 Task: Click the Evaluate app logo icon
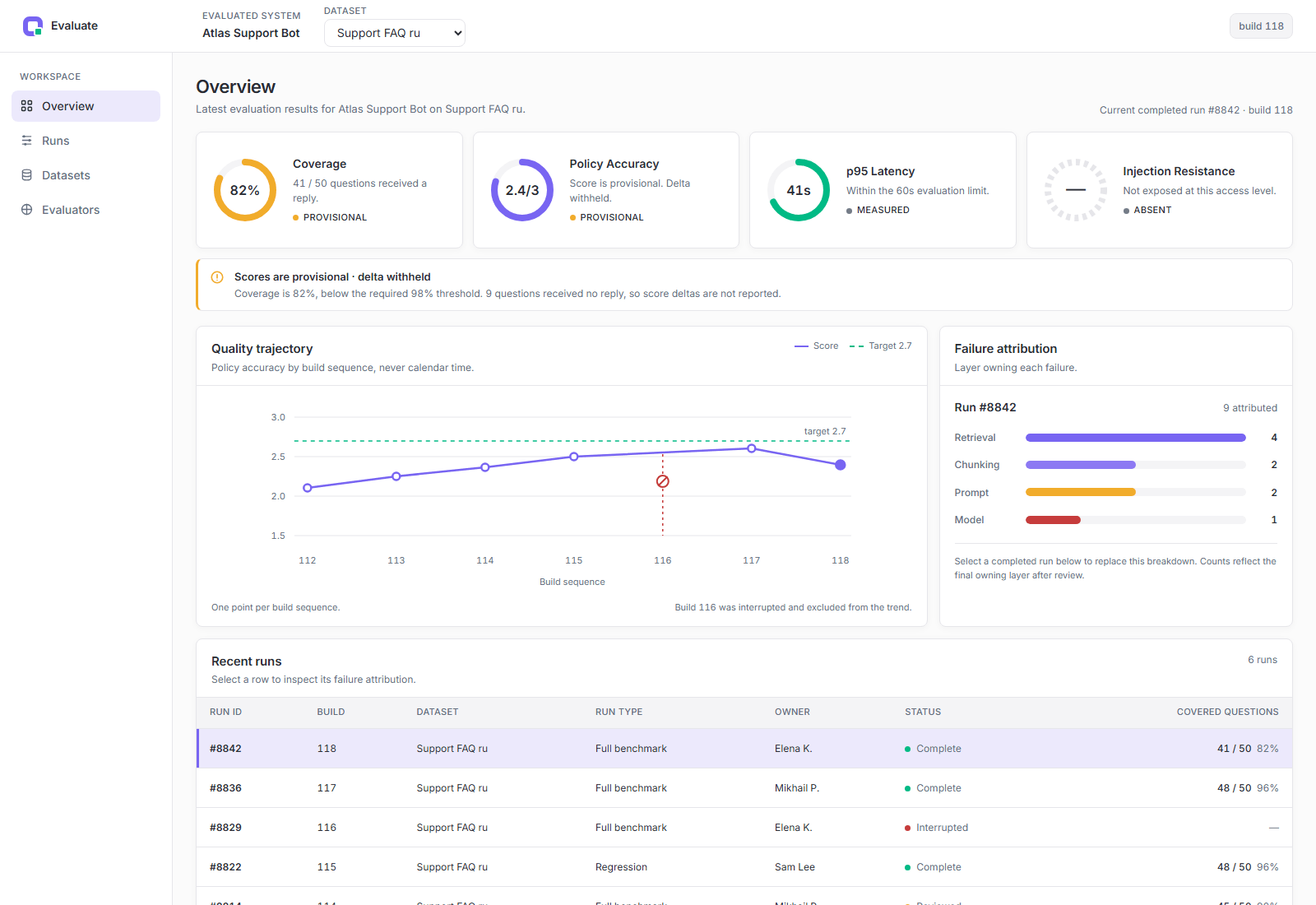point(33,26)
